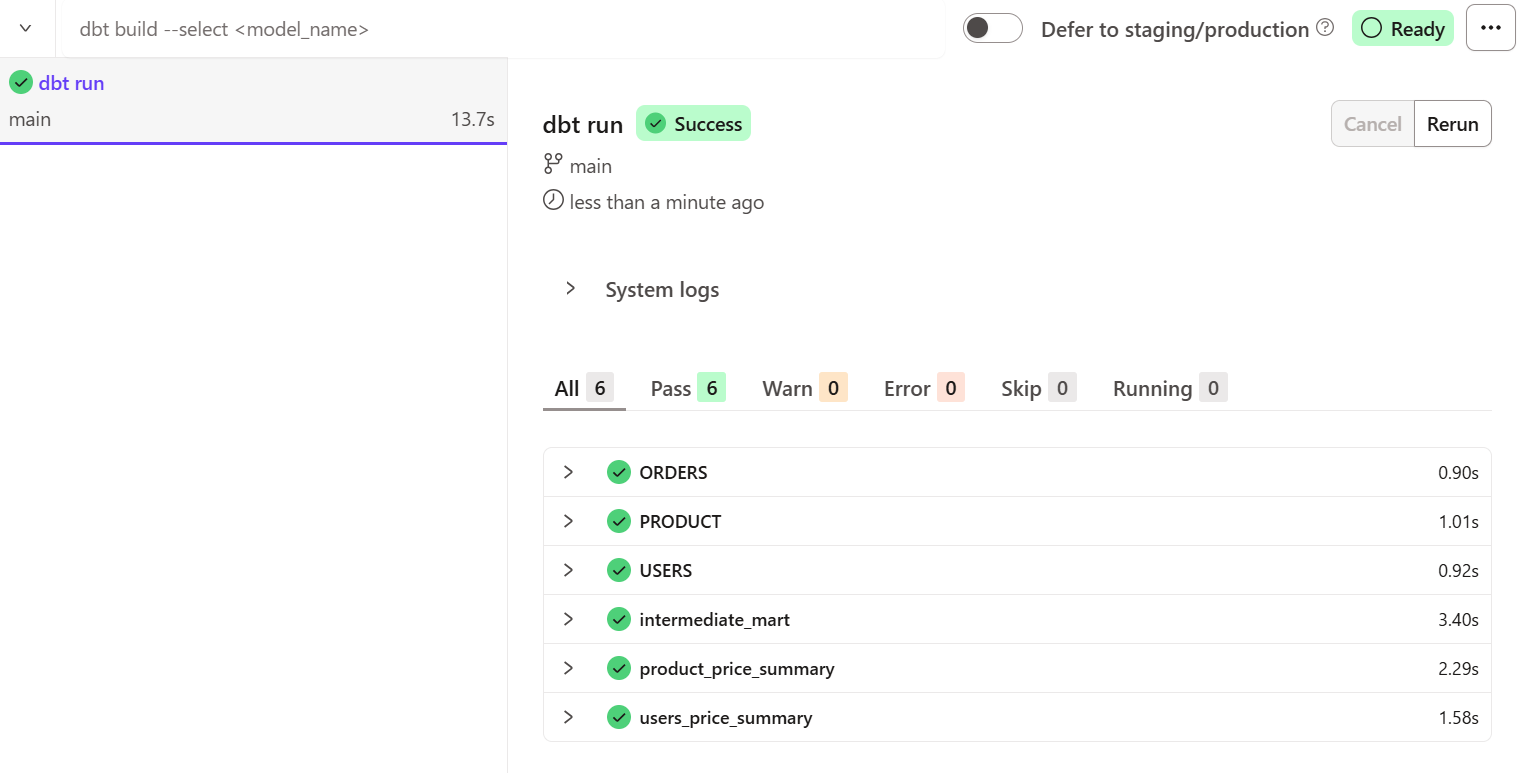Click the USERS model name
Viewport: 1523px width, 773px height.
[x=666, y=570]
